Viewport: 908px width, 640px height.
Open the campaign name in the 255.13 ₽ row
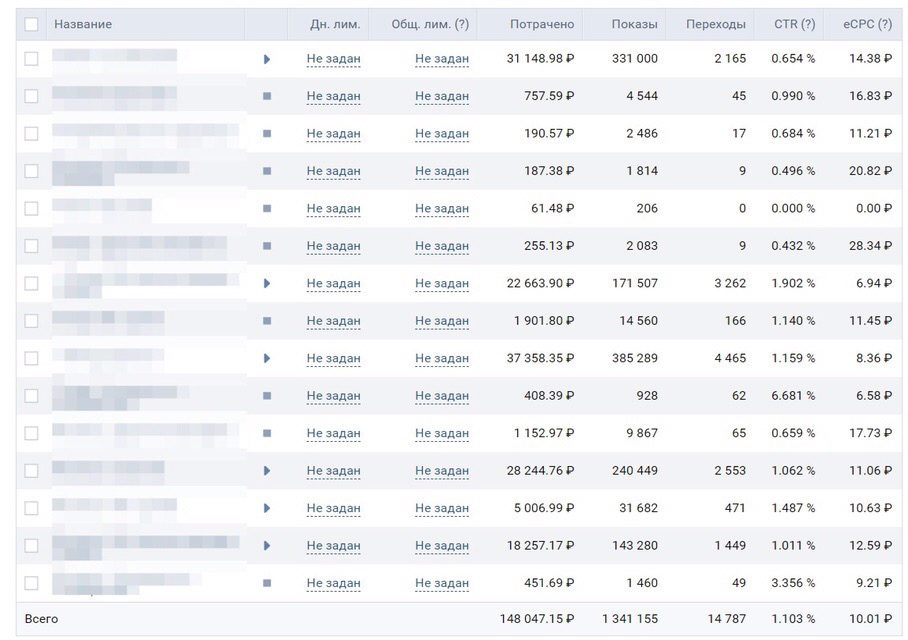139,246
